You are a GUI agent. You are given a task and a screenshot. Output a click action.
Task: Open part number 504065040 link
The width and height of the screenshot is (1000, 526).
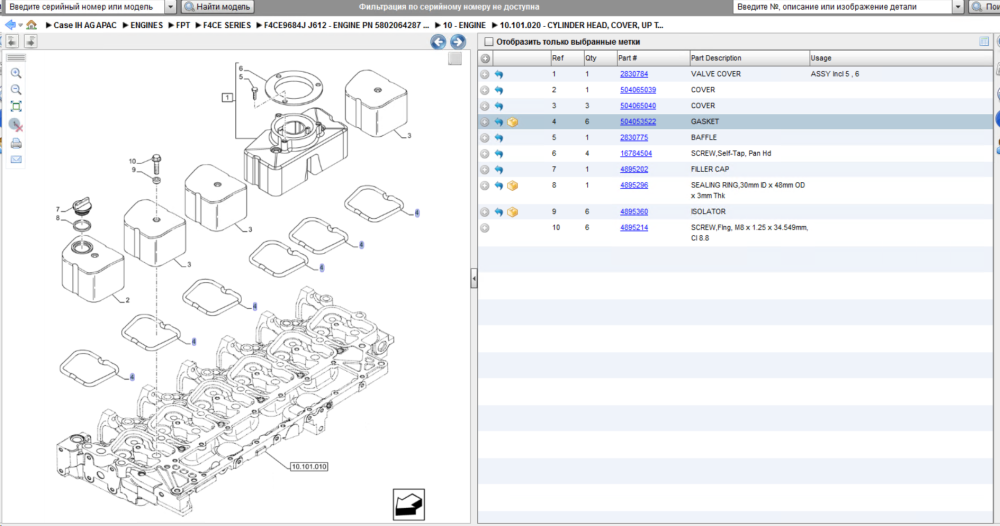638,106
